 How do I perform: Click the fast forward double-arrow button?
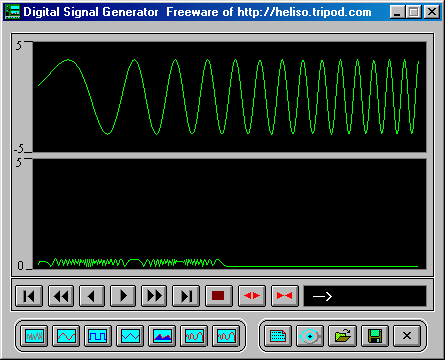coord(154,296)
